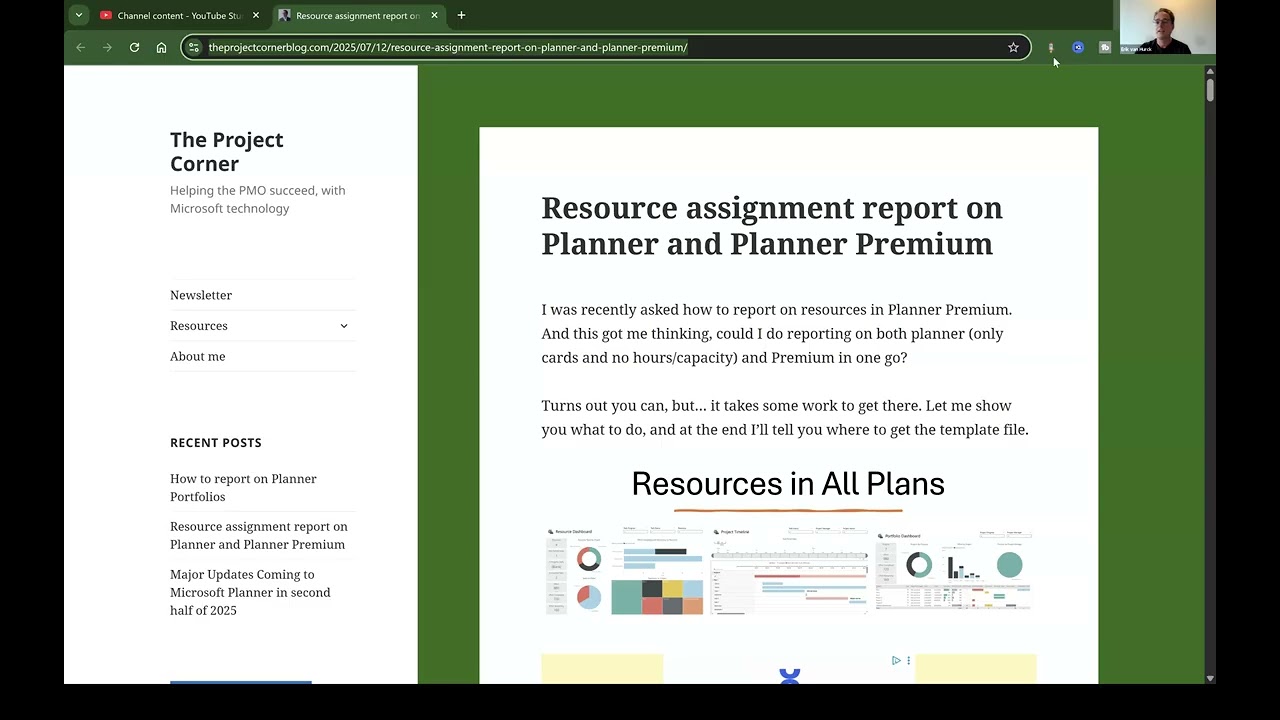Click the blue circular extension icon
Screen dimensions: 1280x720
(1078, 47)
